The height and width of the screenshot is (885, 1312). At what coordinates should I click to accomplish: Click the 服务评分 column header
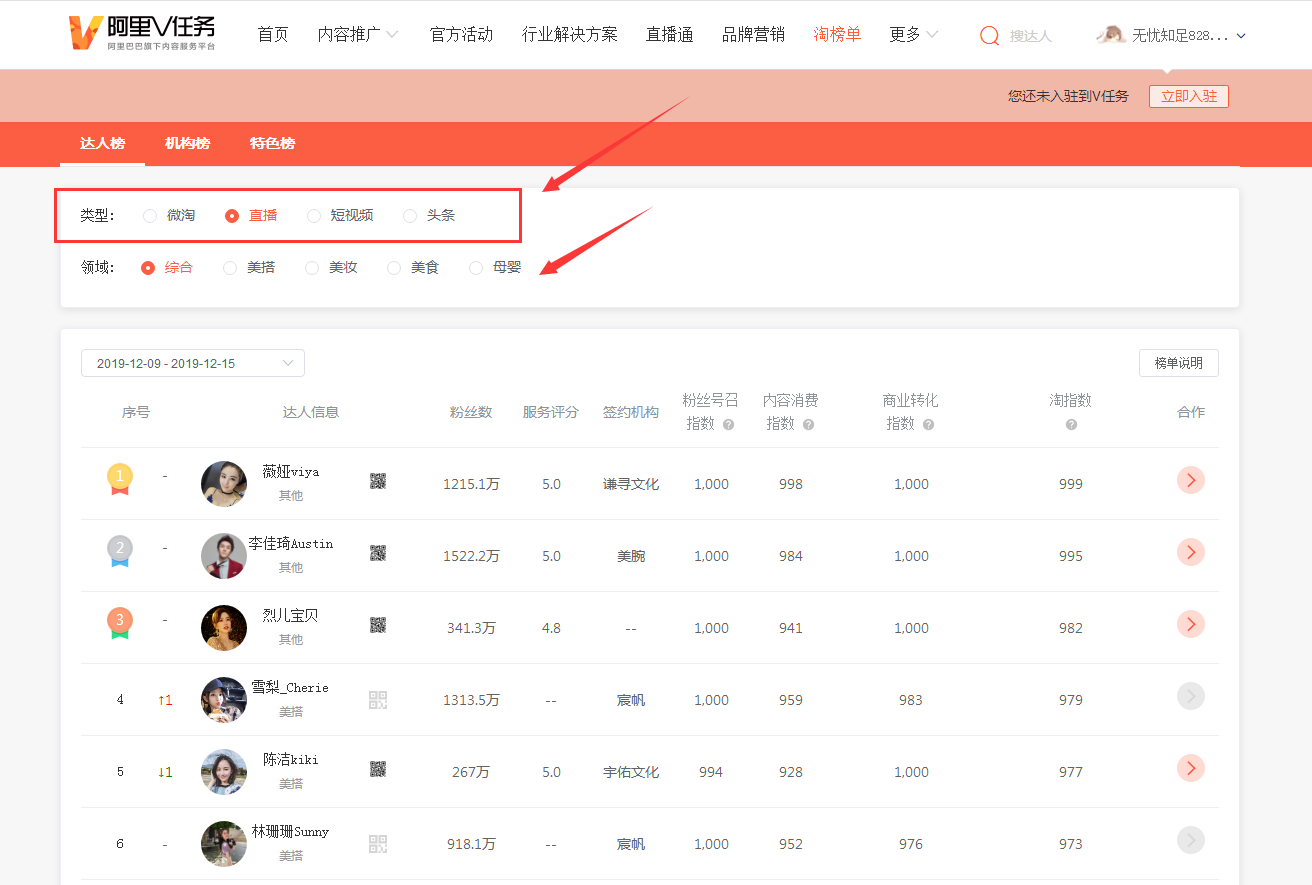coord(551,412)
